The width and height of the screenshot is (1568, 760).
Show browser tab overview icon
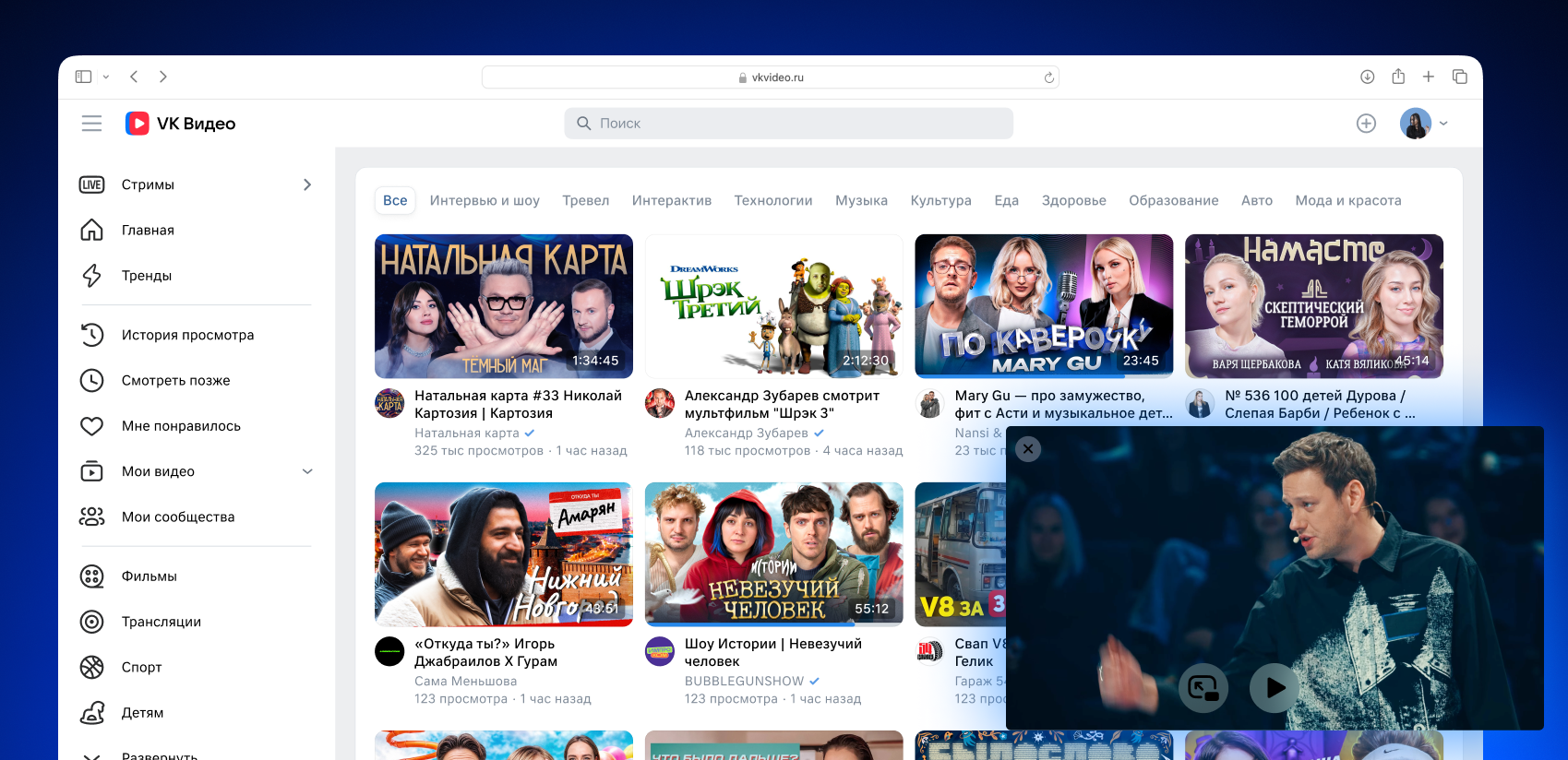pos(1460,77)
